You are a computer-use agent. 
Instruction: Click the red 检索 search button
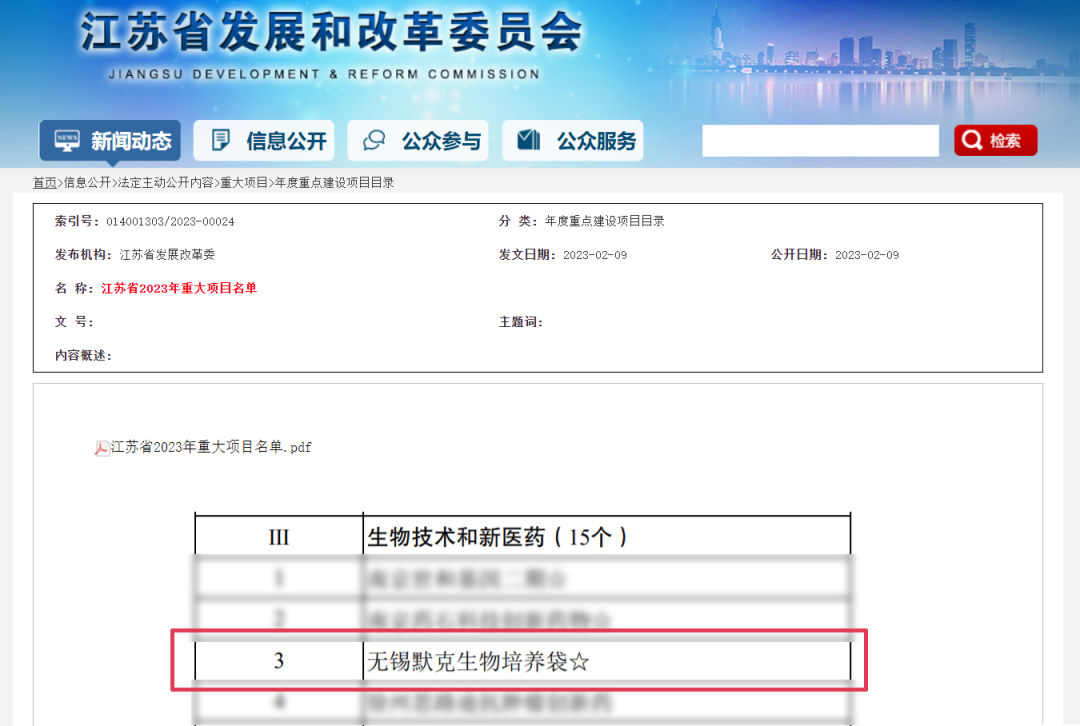pyautogui.click(x=995, y=141)
